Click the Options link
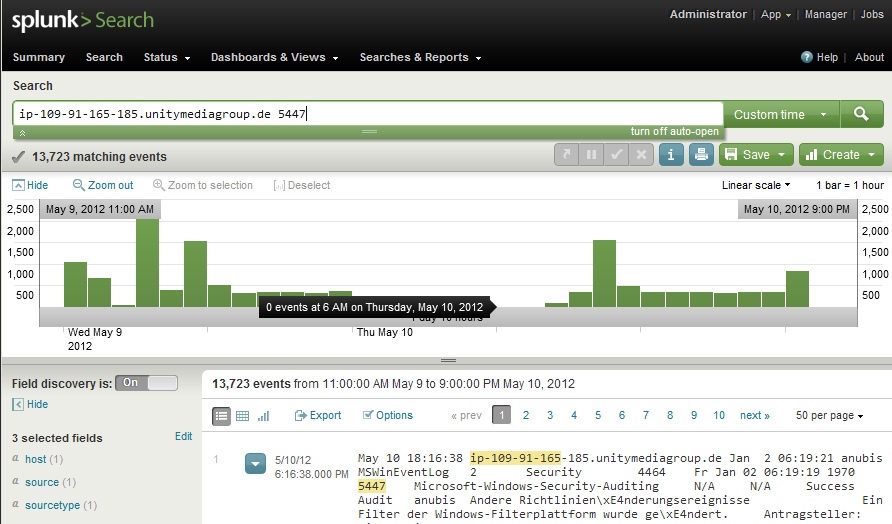This screenshot has width=892, height=524. [388, 415]
